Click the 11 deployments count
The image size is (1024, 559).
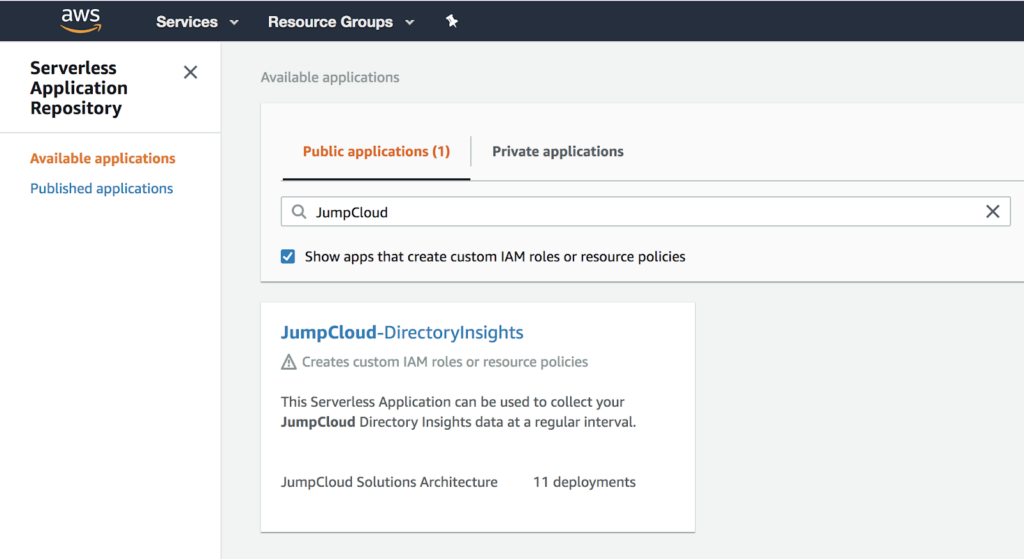[x=584, y=482]
